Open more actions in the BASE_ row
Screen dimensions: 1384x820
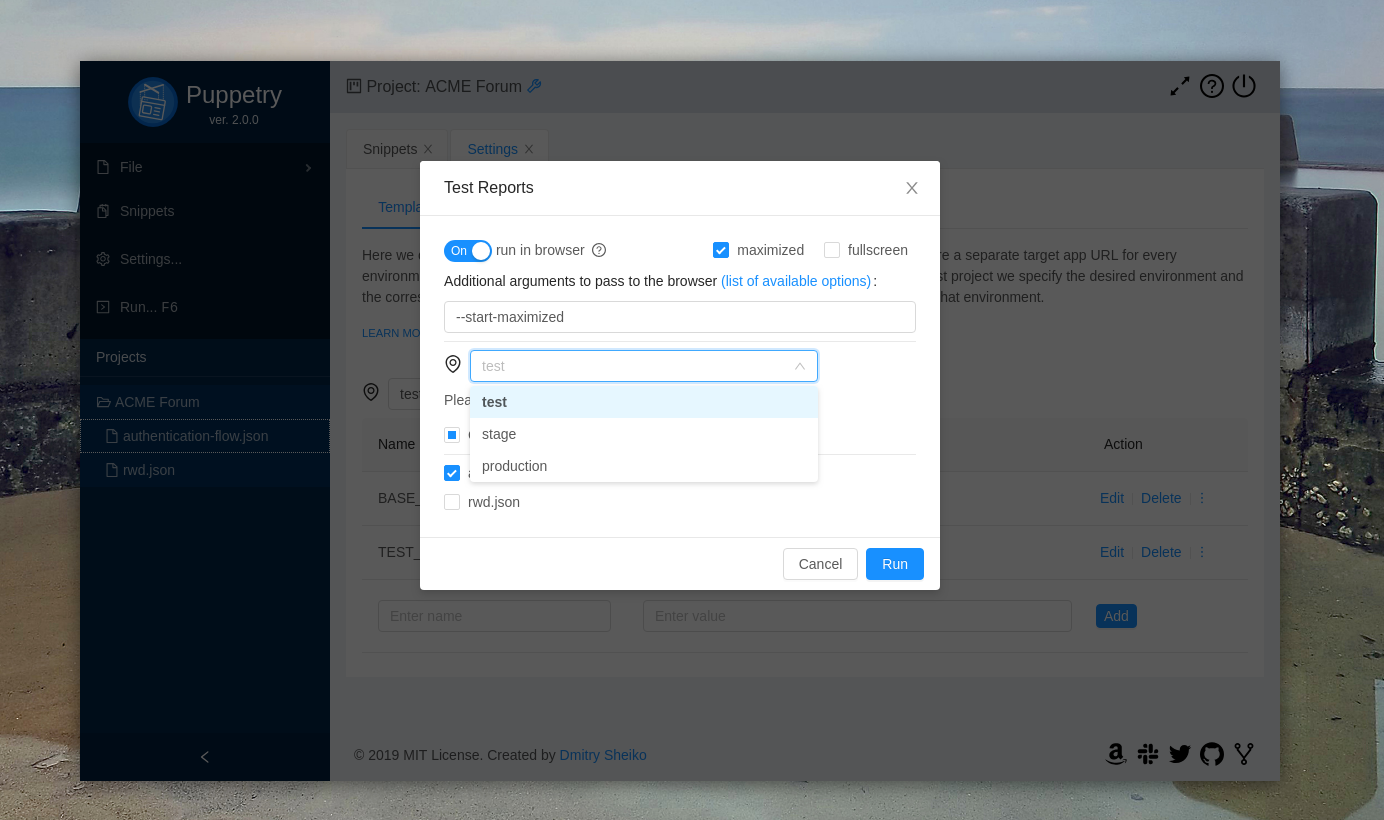pos(1202,498)
